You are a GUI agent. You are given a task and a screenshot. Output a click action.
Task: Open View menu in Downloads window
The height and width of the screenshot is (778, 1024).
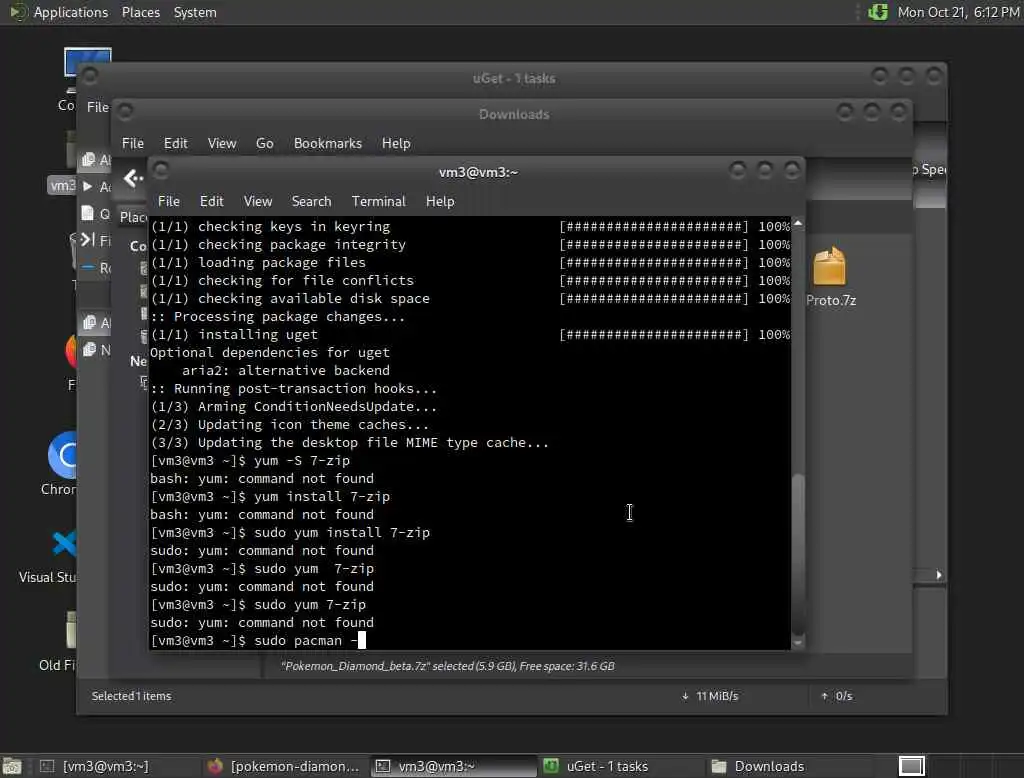pos(222,143)
